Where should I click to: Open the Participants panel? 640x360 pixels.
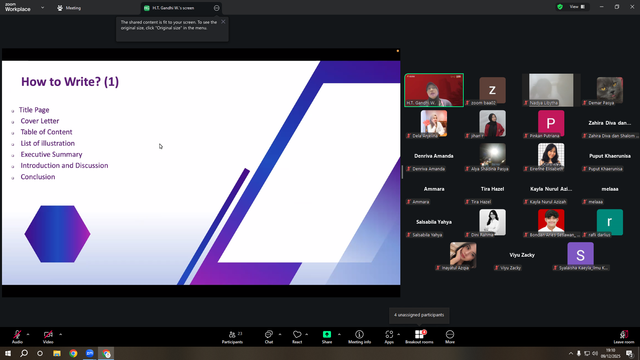click(x=232, y=337)
